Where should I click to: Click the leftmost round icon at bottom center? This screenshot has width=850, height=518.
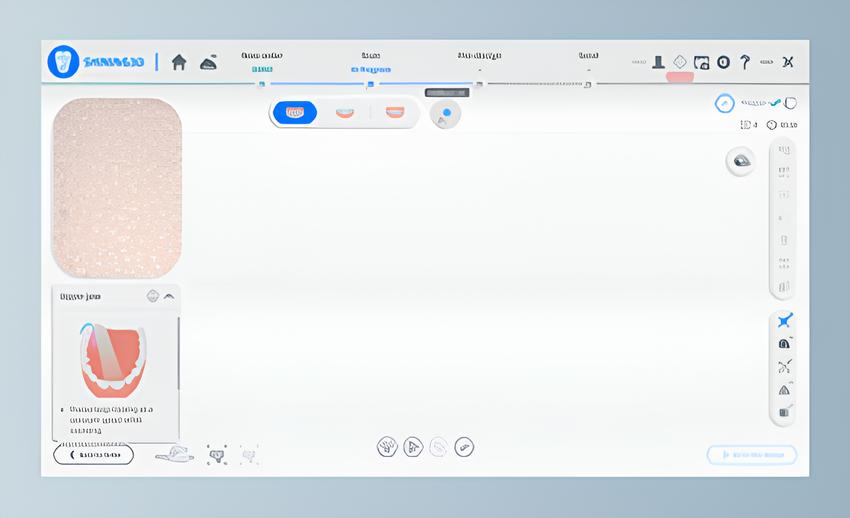tap(387, 447)
